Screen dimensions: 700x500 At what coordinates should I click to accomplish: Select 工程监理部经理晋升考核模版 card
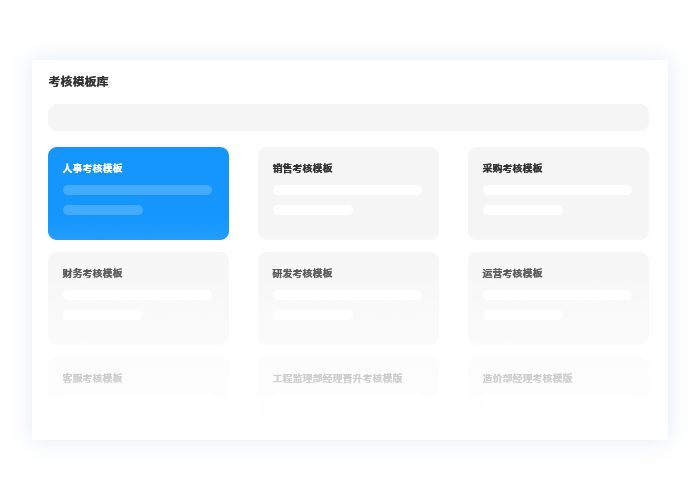(x=348, y=389)
